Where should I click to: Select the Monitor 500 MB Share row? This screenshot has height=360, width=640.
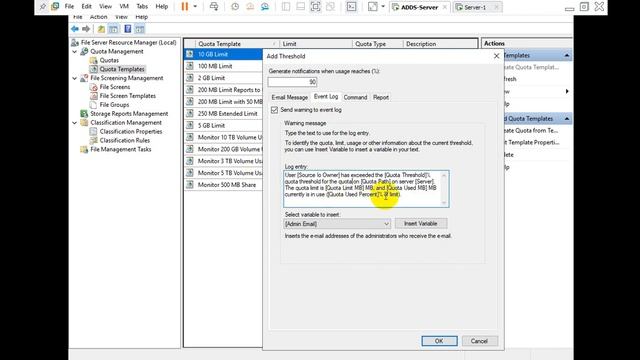coord(224,185)
